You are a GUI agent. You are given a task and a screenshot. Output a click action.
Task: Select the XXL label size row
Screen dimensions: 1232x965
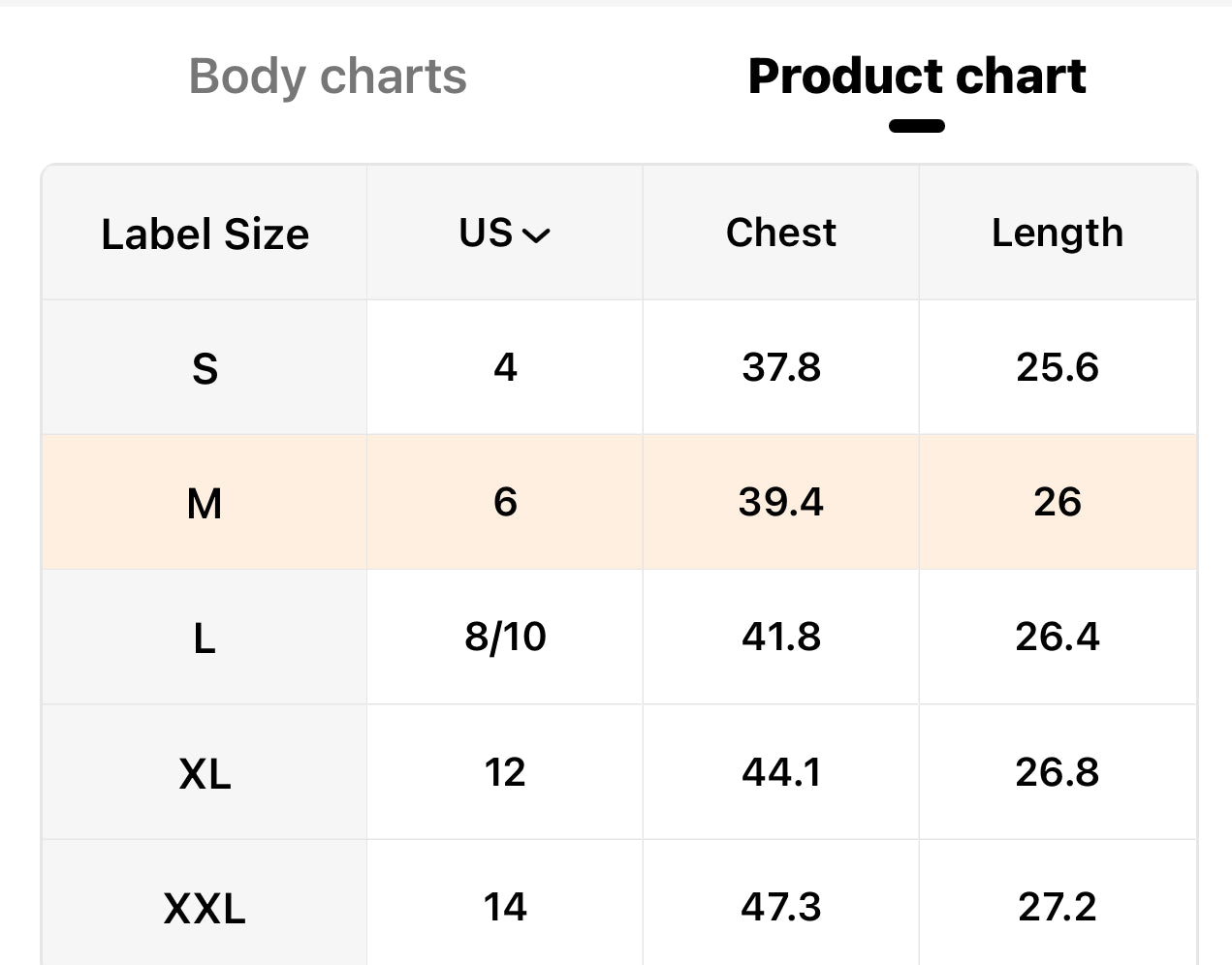[205, 908]
